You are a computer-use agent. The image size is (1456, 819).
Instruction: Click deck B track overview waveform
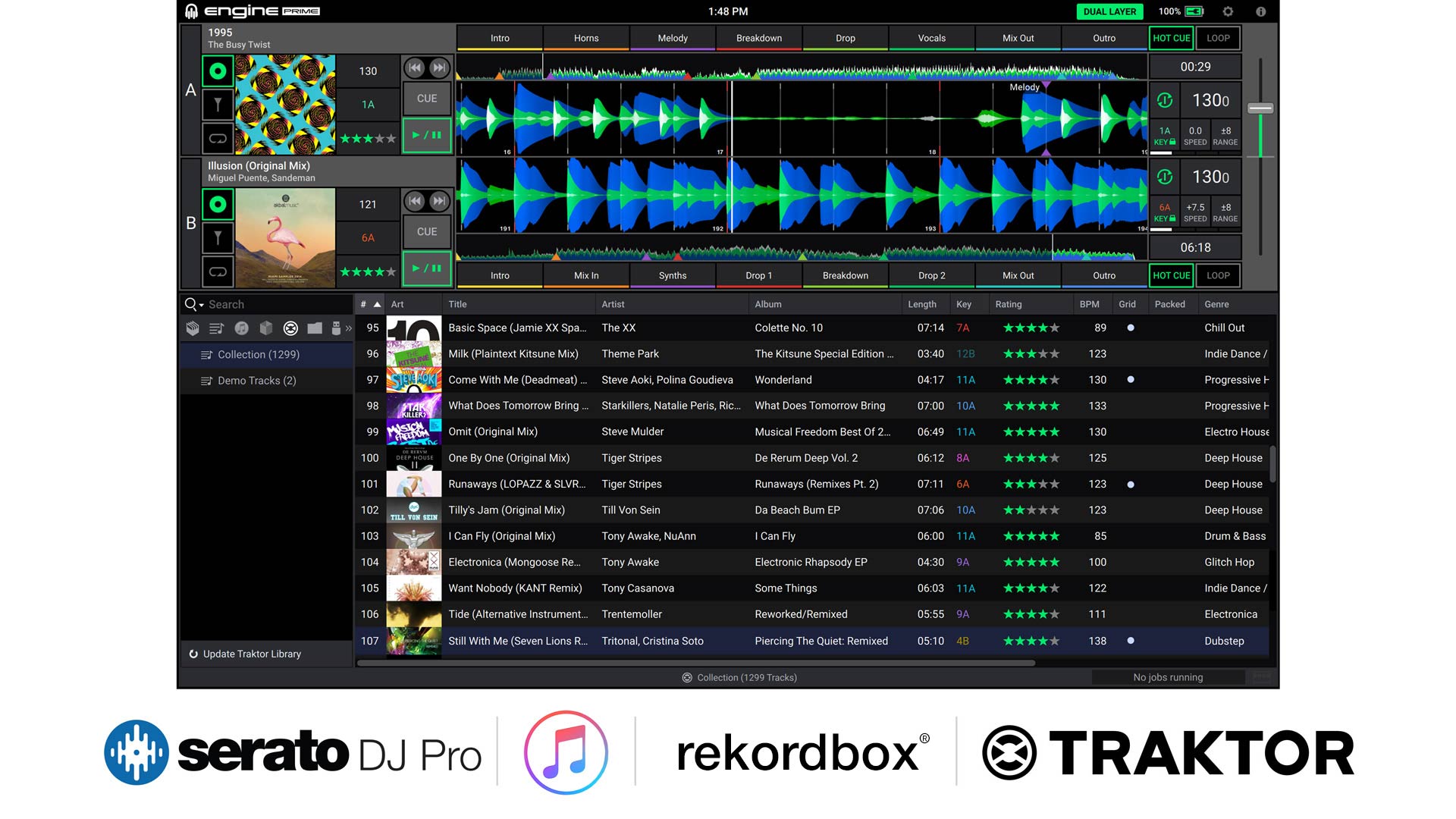click(x=802, y=247)
